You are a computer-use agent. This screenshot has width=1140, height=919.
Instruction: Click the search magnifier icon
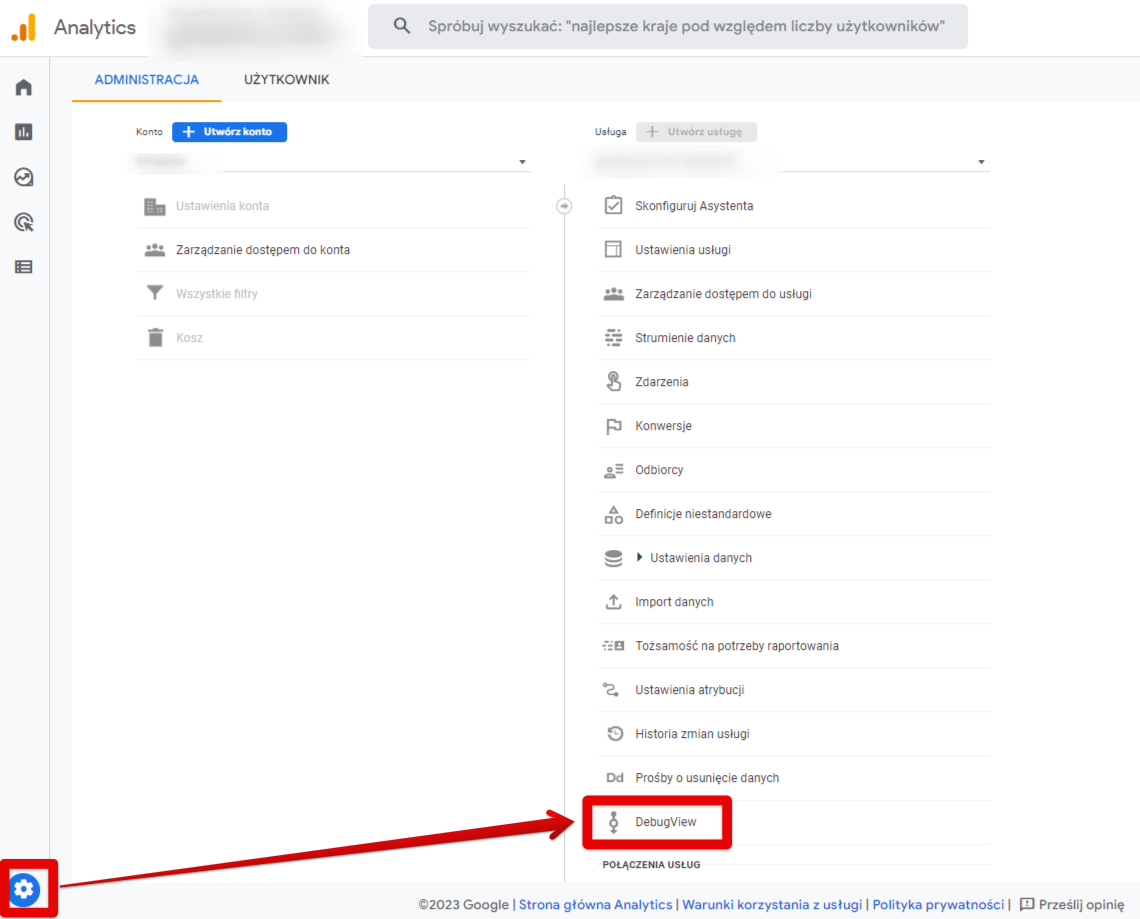tap(401, 26)
